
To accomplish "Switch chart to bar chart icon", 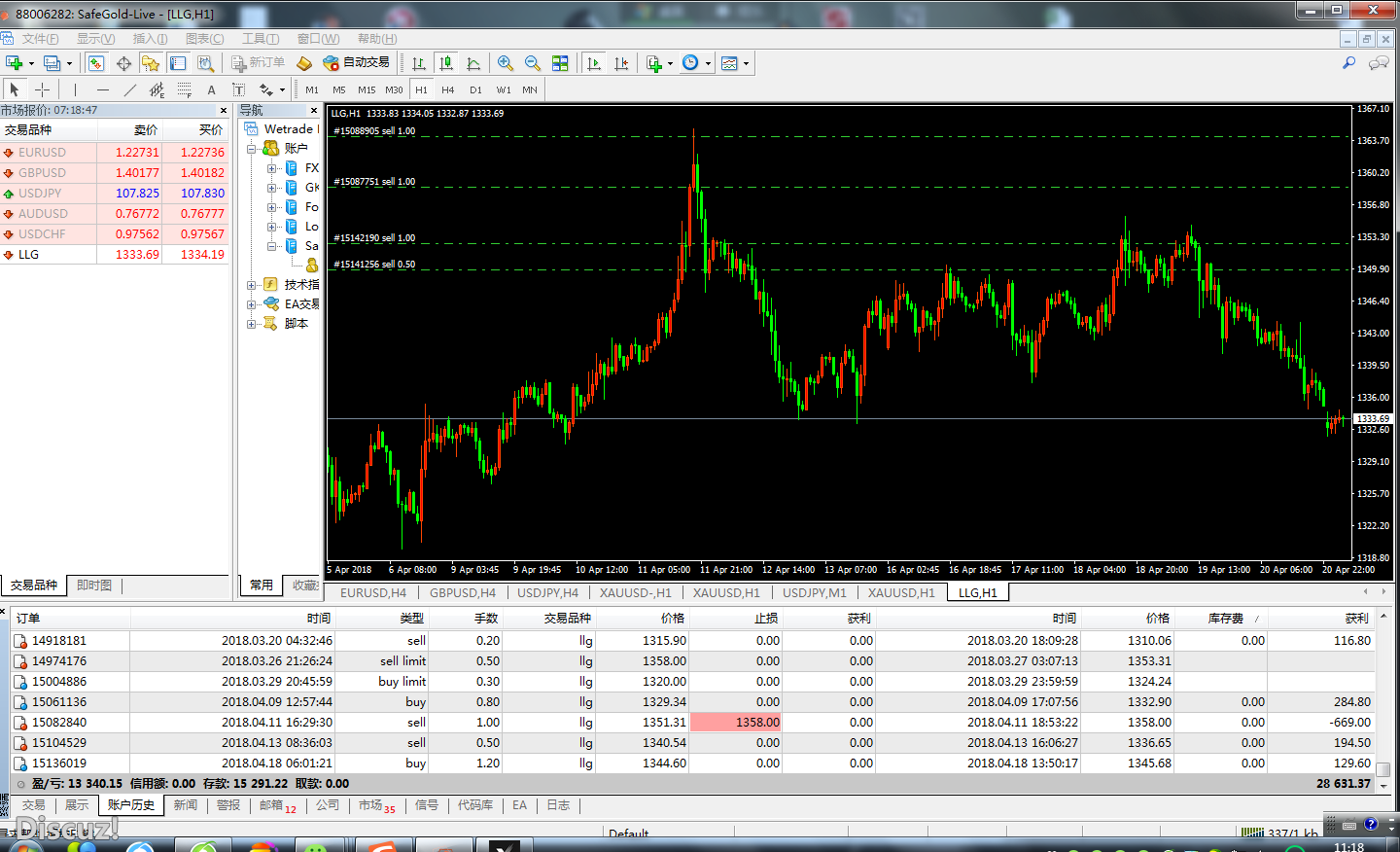I will 419,63.
